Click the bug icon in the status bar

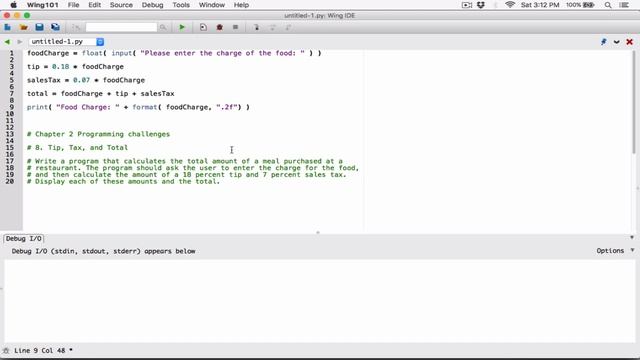6,351
